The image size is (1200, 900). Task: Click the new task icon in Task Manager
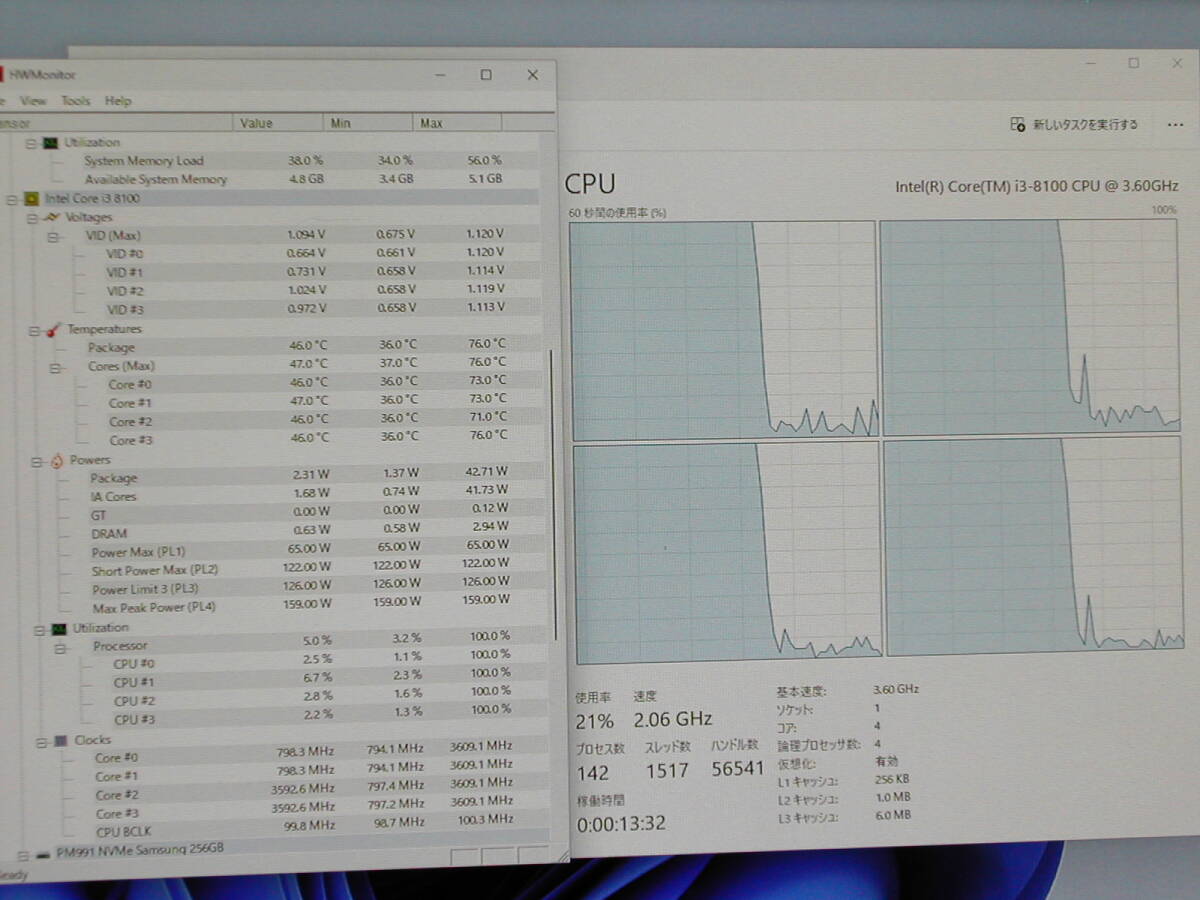[x=1018, y=125]
